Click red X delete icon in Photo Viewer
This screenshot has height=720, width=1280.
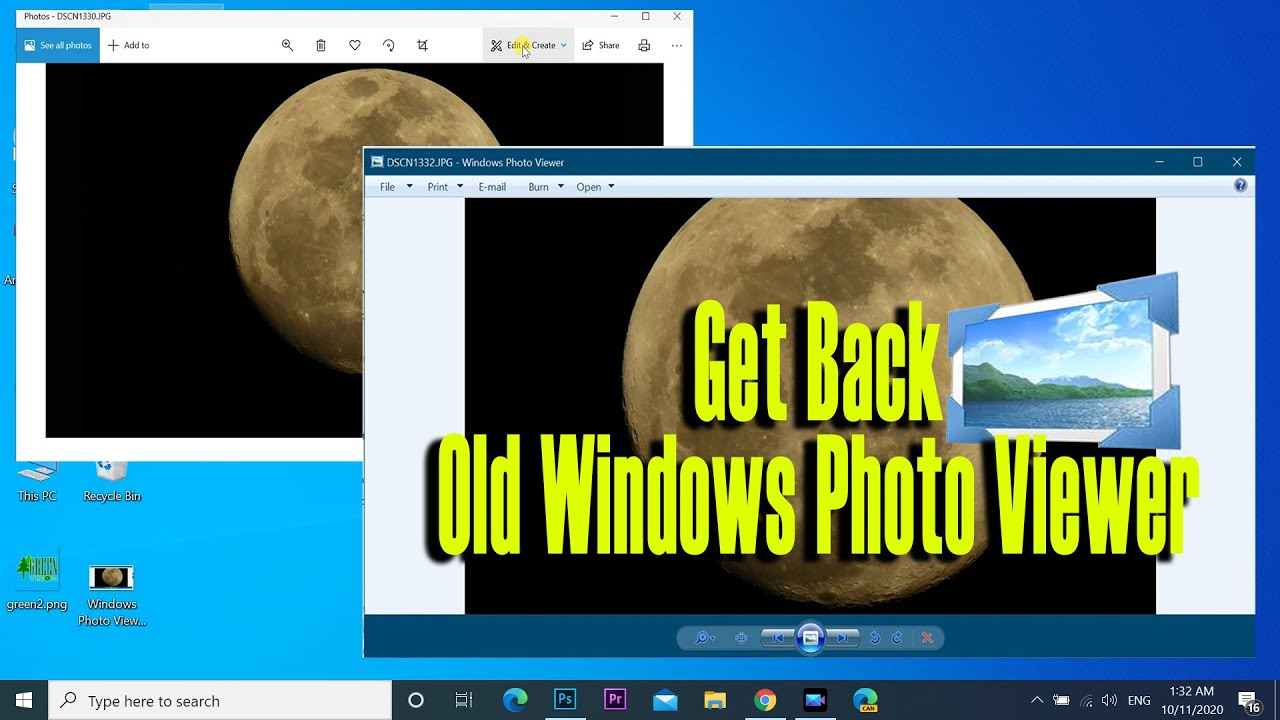click(927, 638)
